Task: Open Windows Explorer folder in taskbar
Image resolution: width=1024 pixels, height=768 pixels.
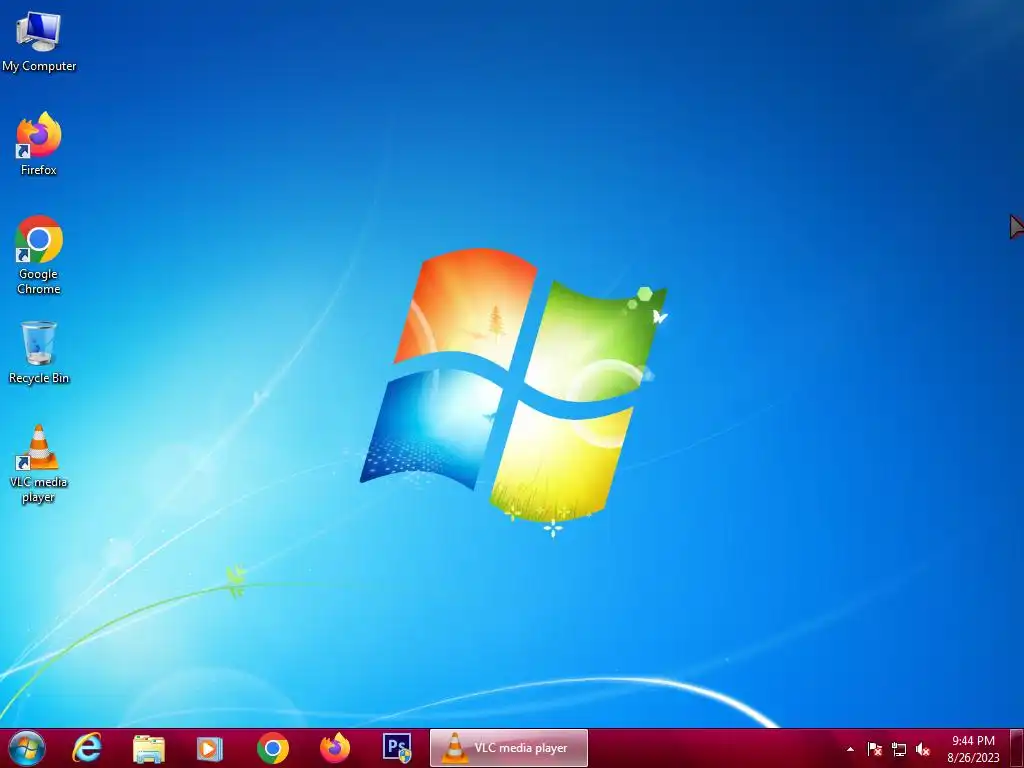Action: point(149,748)
